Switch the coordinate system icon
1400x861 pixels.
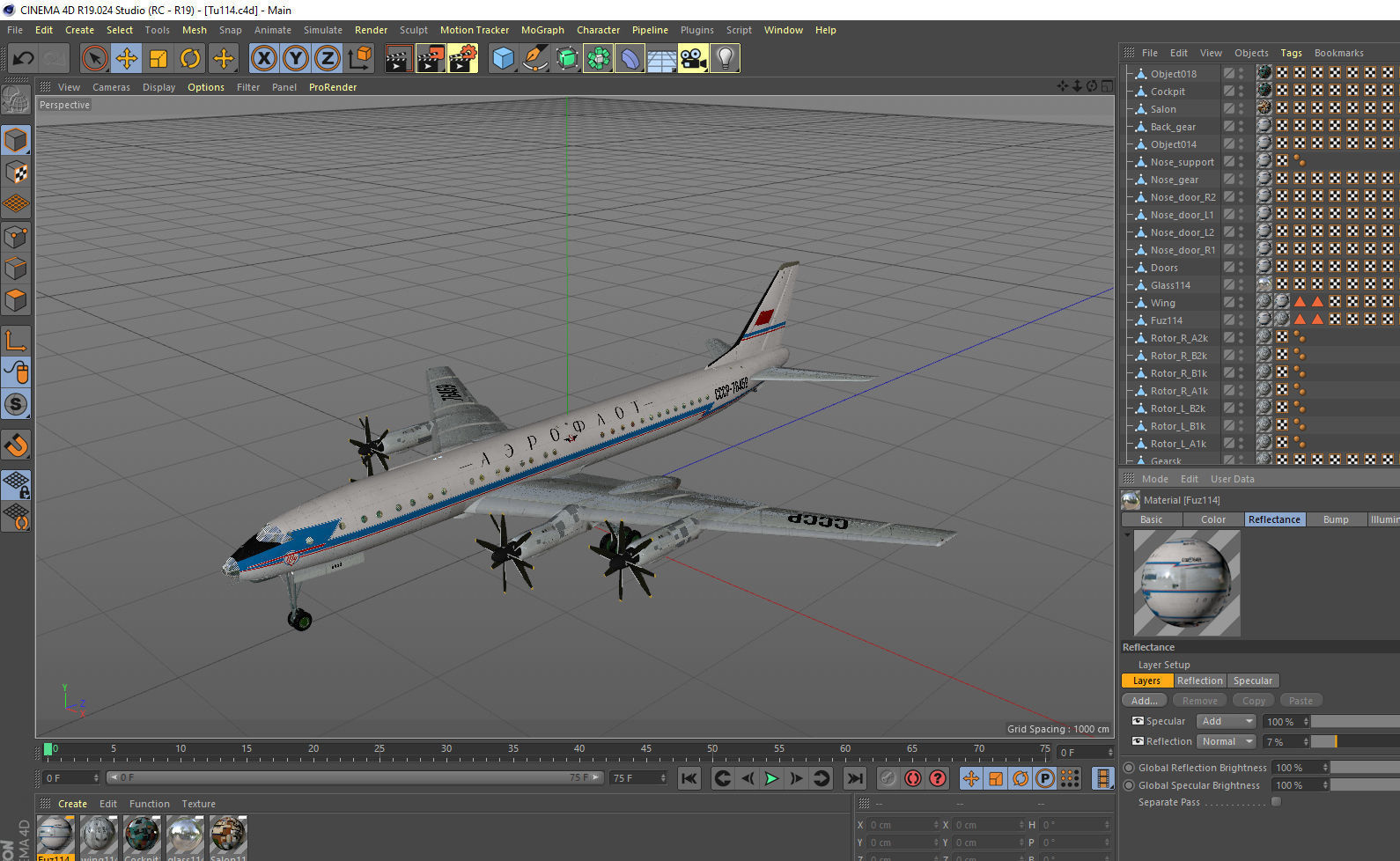coord(359,59)
